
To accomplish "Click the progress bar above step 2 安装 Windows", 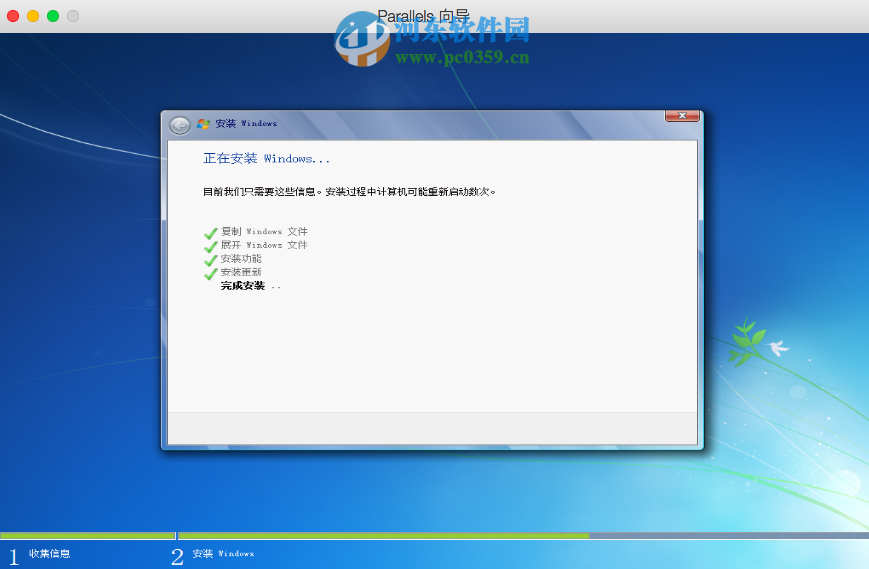I will 523,536.
